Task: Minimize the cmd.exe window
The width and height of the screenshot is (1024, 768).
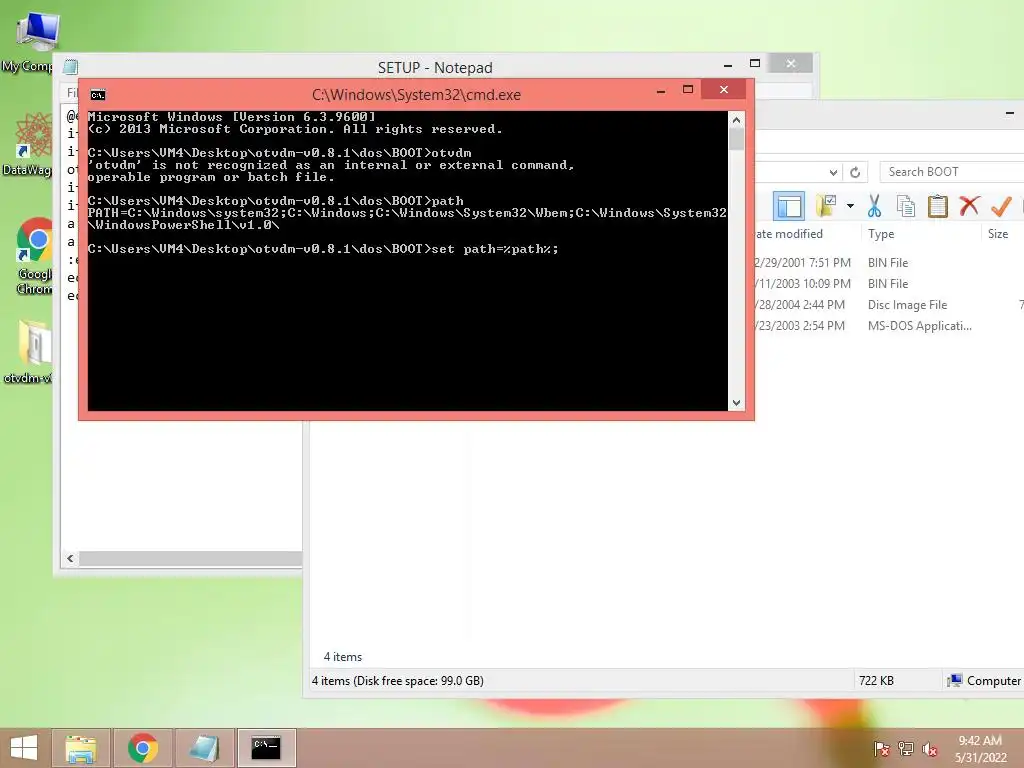Action: 661,90
